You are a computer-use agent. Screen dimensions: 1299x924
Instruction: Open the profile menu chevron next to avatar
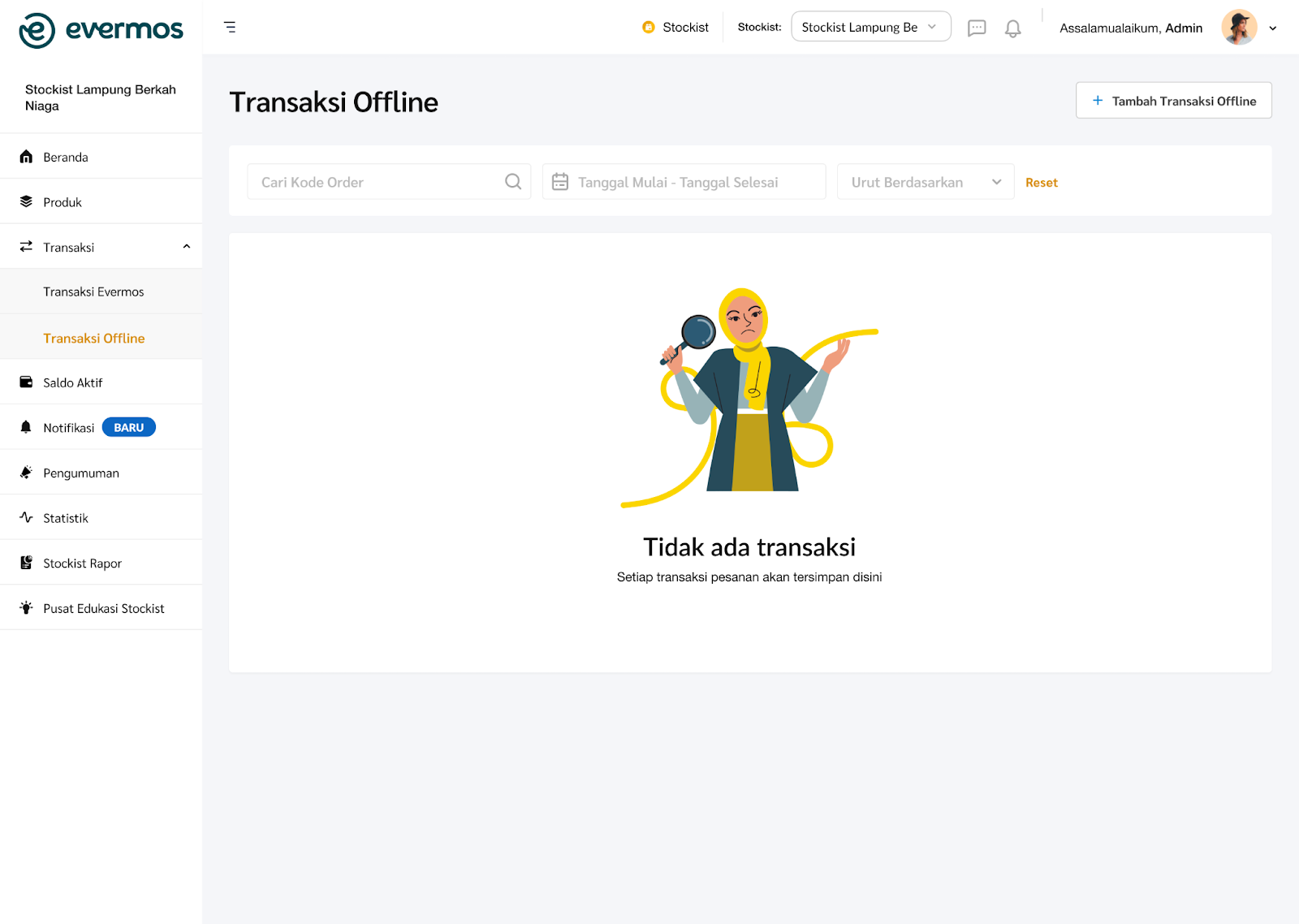[1273, 28]
